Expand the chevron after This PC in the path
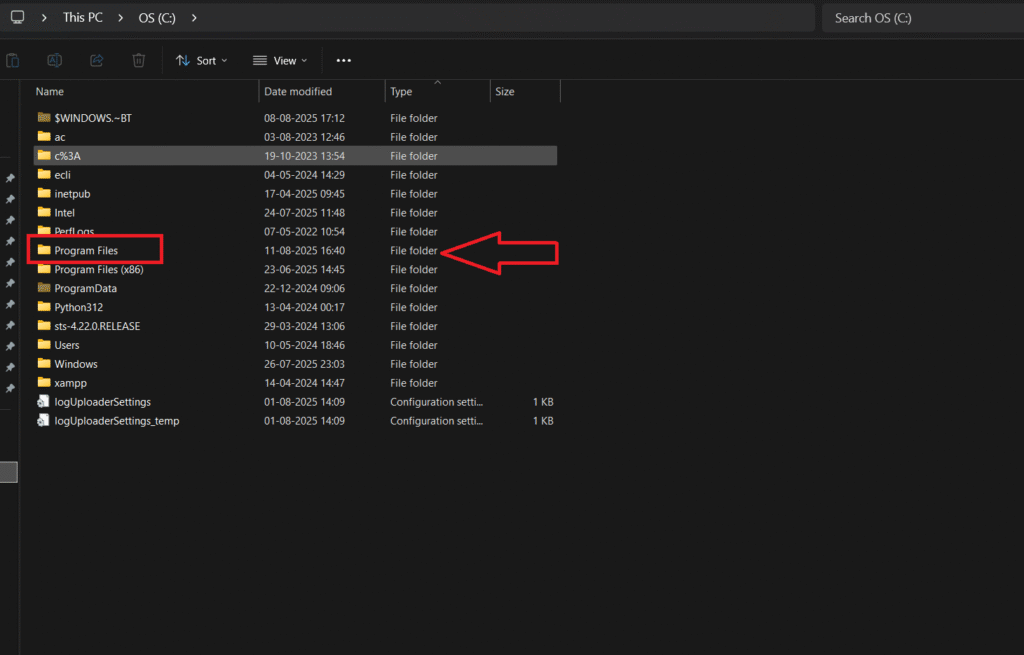The image size is (1024, 655). [x=119, y=18]
